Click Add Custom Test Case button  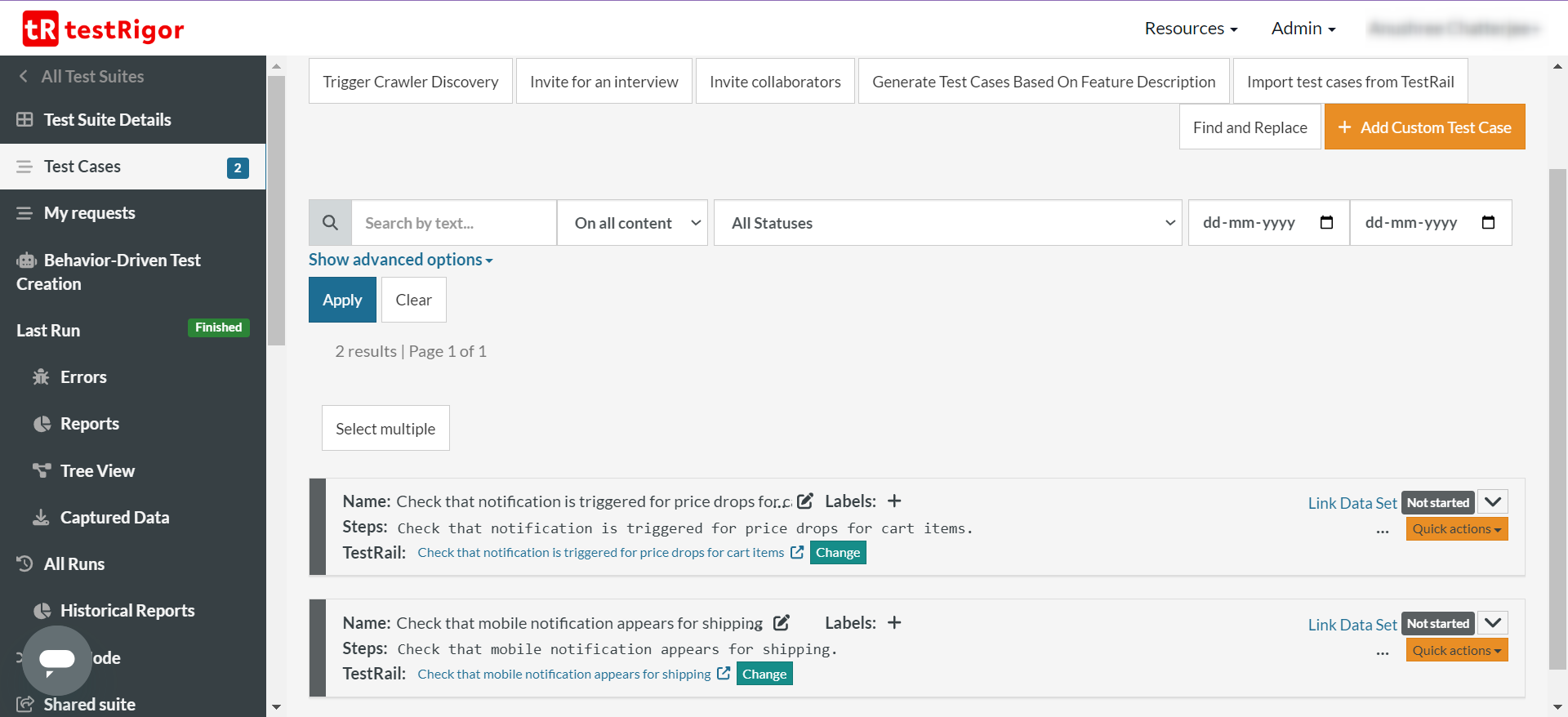(x=1424, y=127)
